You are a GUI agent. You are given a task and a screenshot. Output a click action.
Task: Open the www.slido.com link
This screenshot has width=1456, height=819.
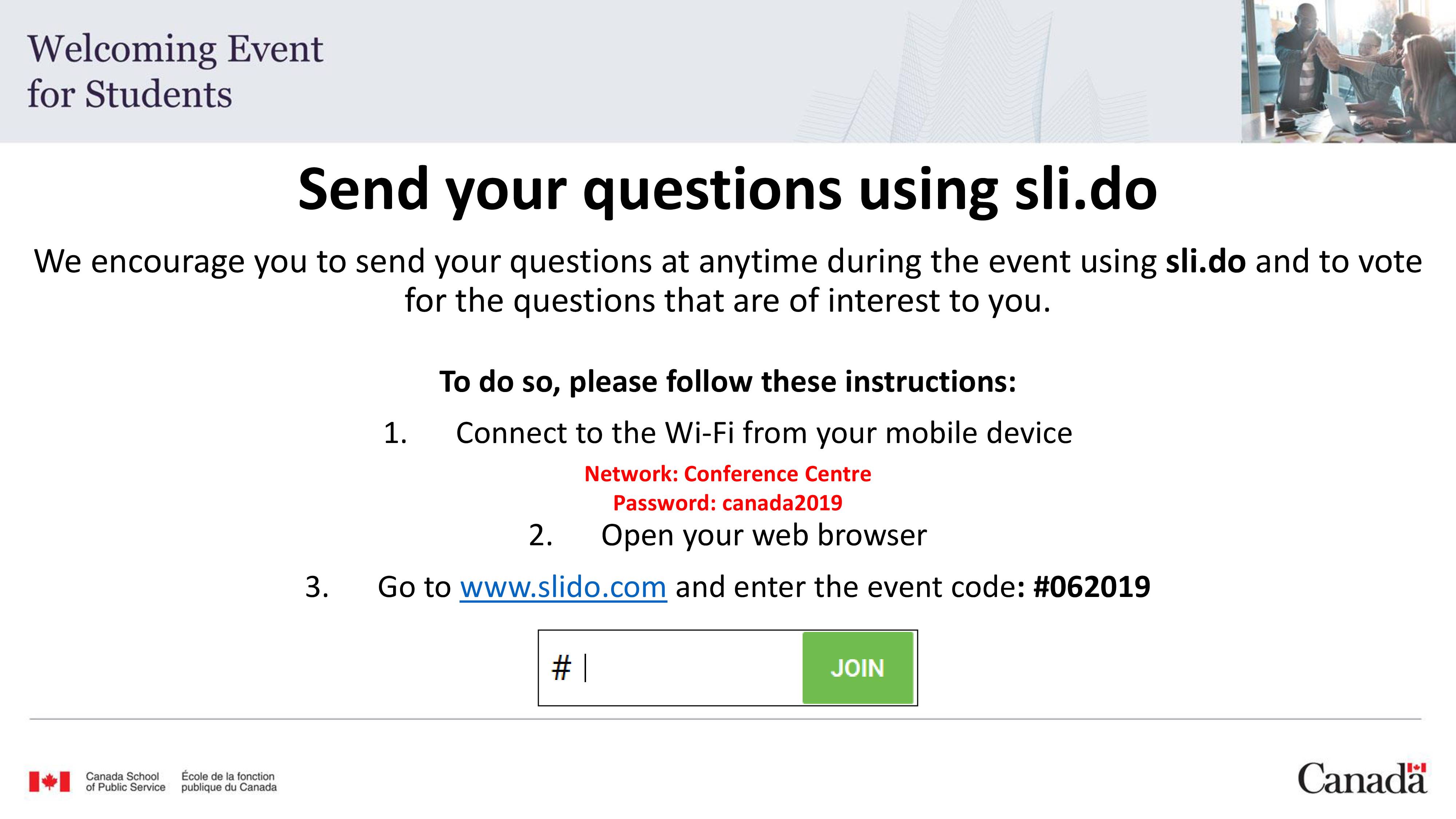click(x=563, y=587)
